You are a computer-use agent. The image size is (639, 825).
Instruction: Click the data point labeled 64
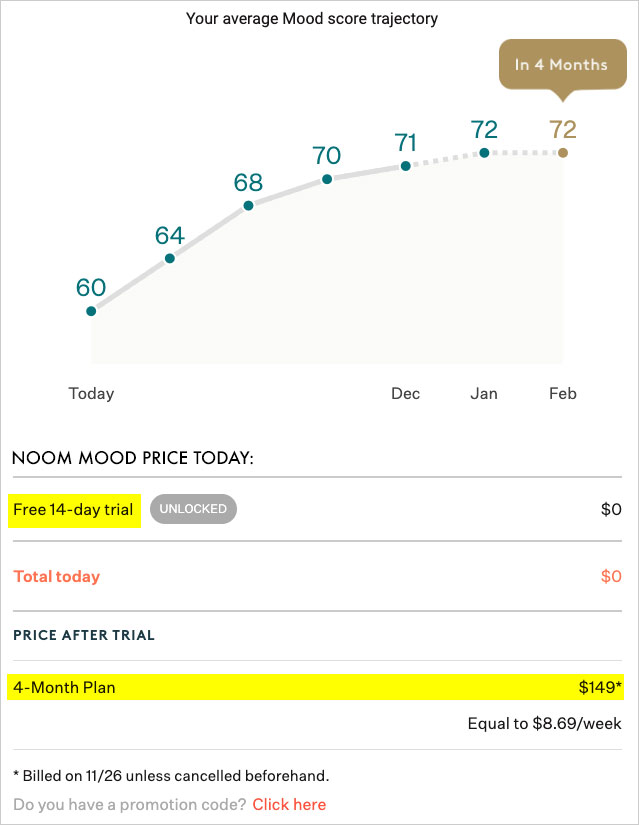click(x=169, y=258)
